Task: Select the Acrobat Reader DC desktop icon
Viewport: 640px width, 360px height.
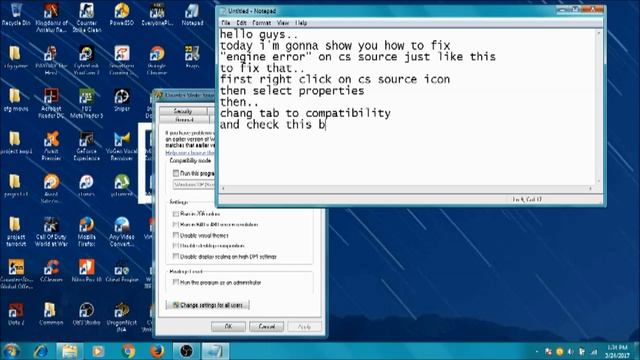Action: (51, 103)
